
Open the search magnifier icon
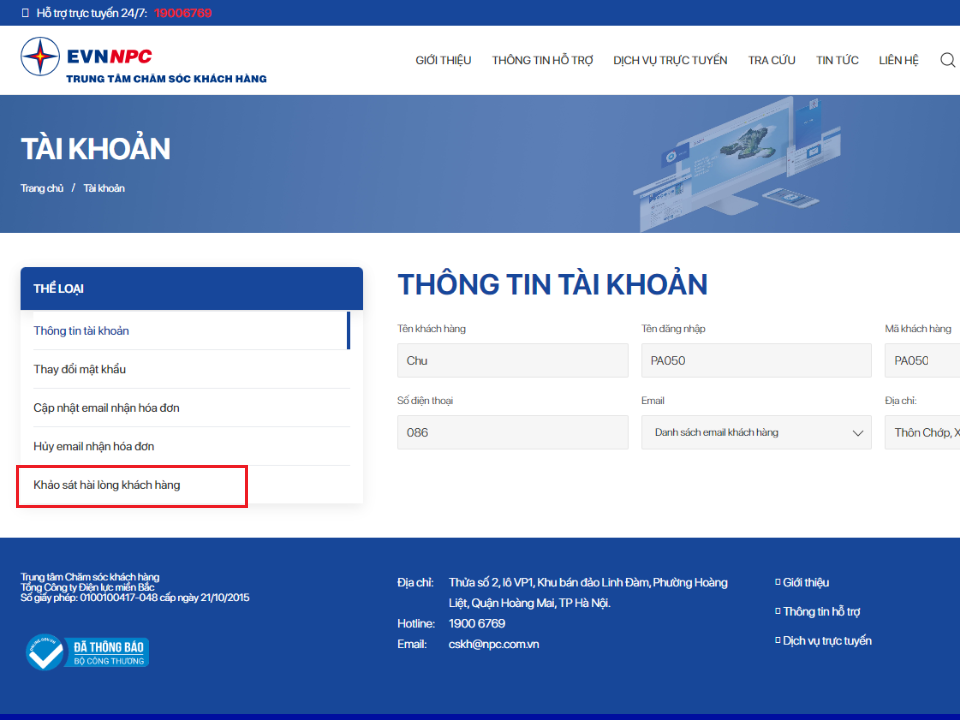click(947, 60)
